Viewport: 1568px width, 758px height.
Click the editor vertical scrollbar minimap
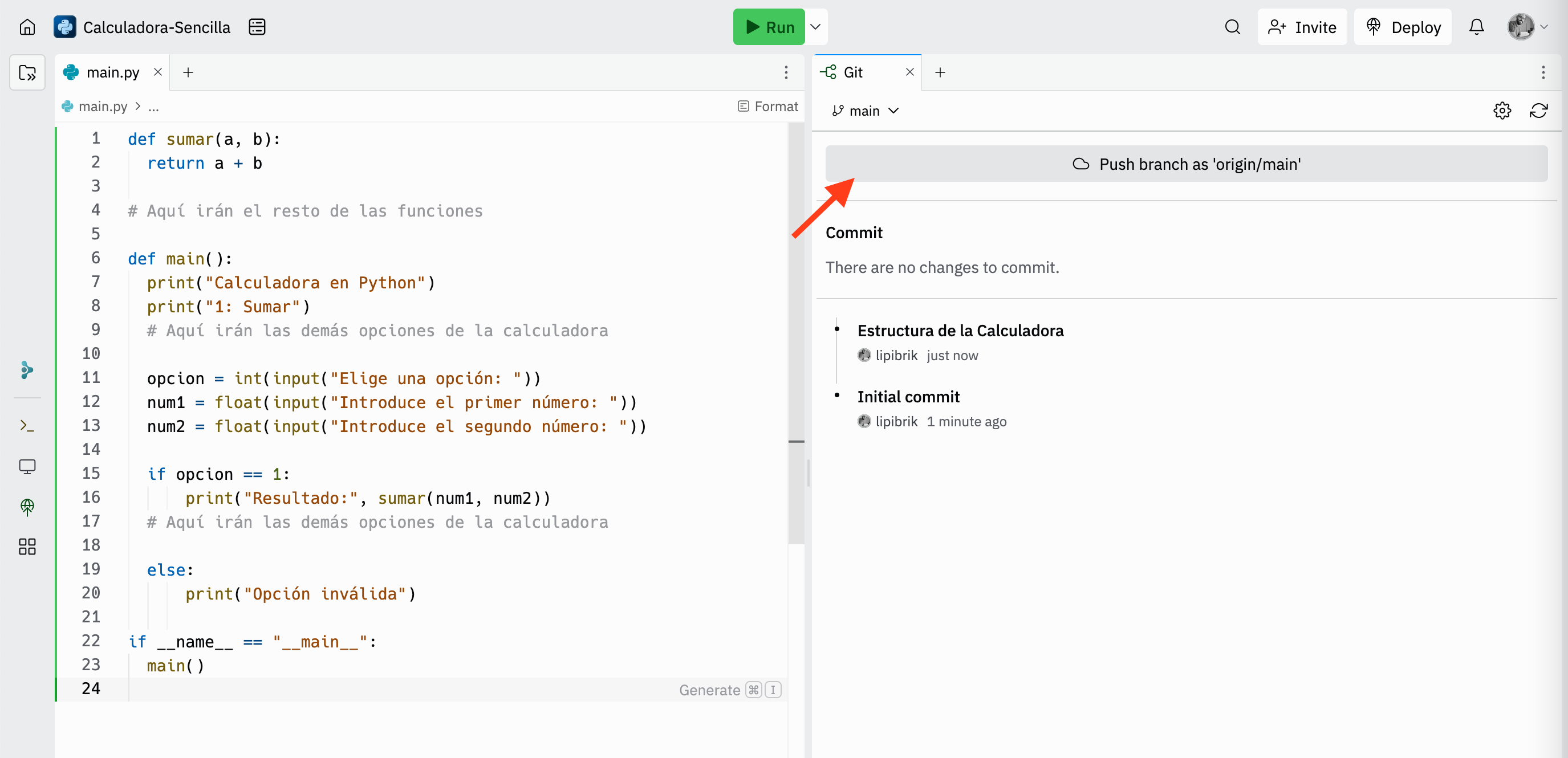point(795,335)
